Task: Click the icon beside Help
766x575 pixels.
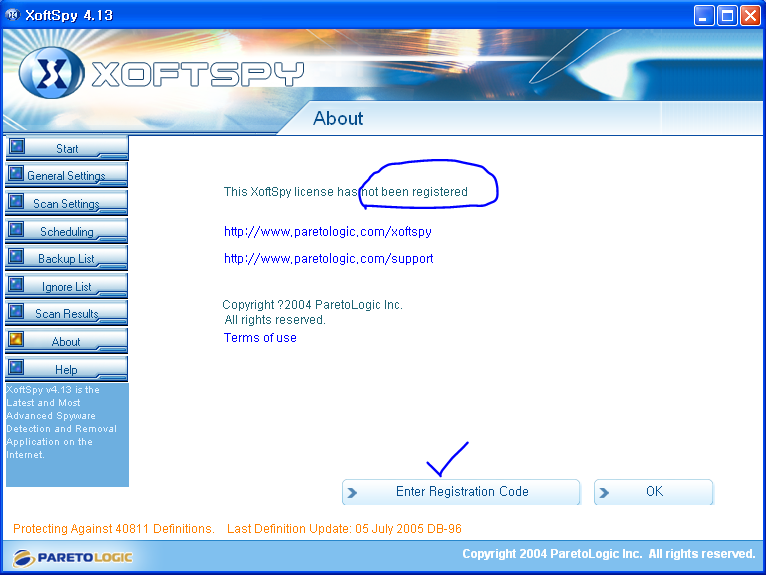Action: click(16, 367)
